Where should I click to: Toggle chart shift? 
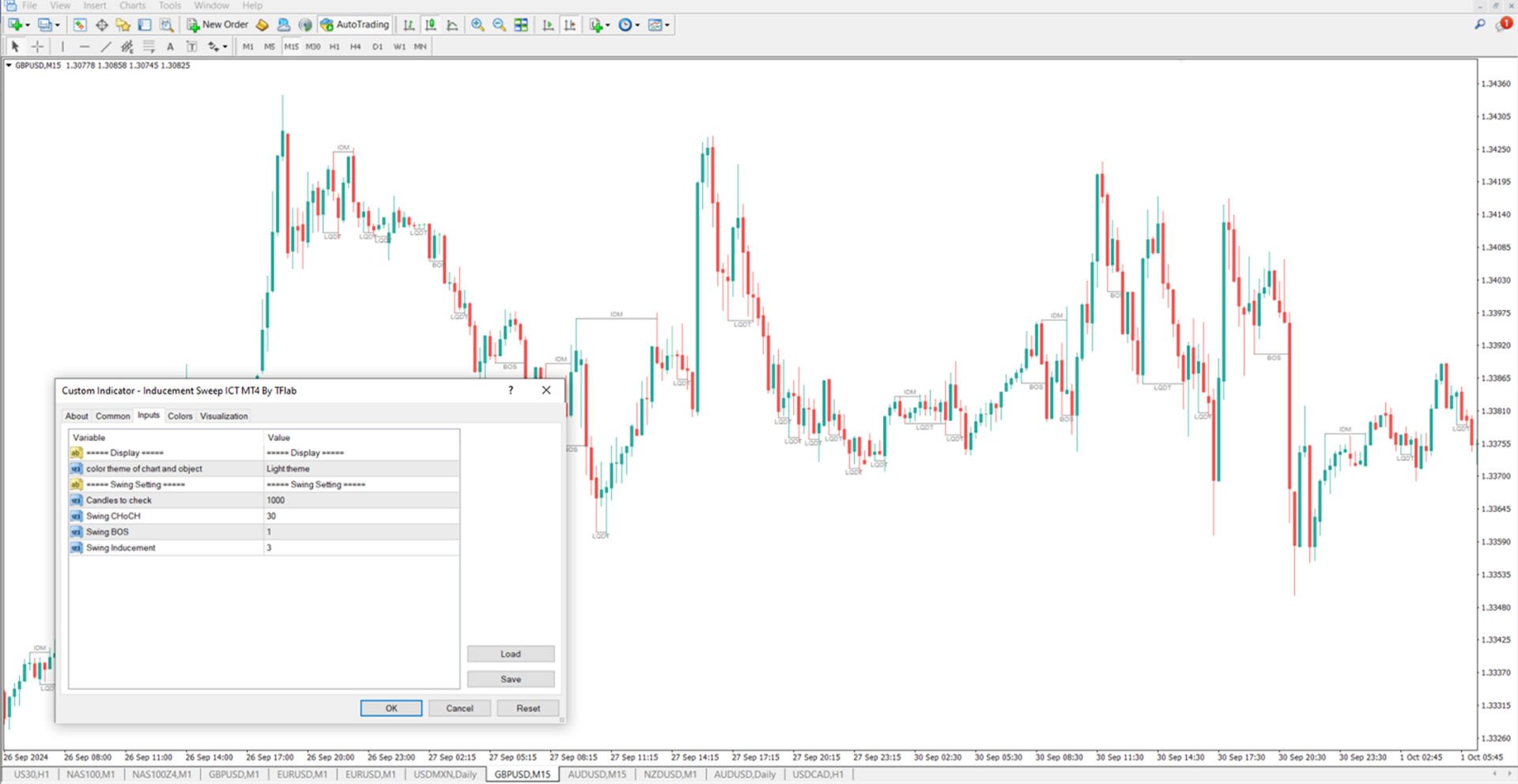[569, 24]
